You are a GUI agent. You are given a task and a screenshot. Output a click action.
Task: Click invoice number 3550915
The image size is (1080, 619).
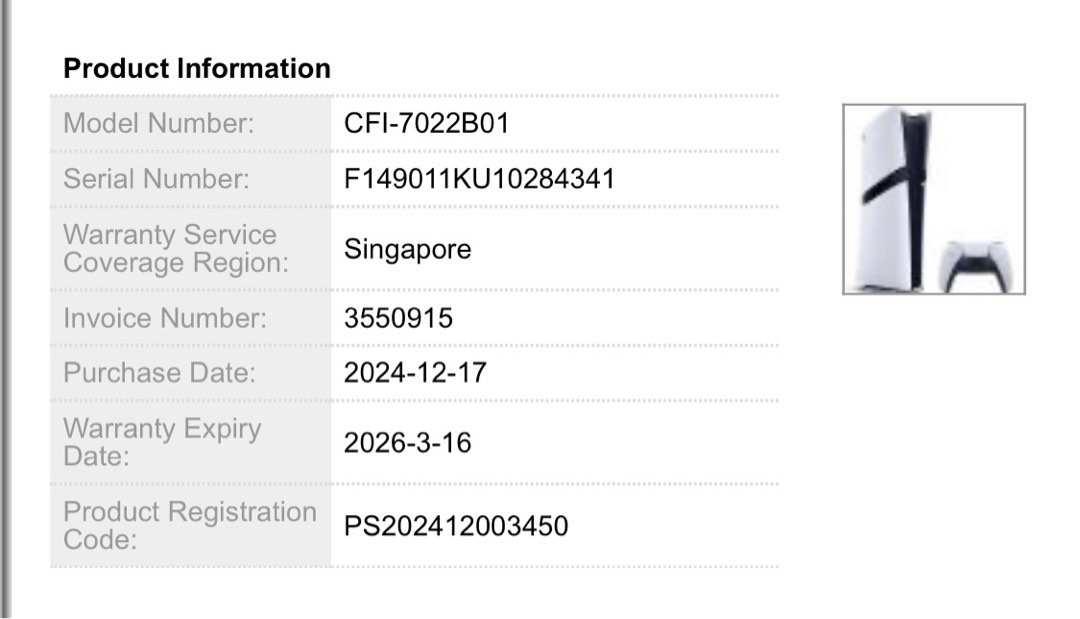pos(398,319)
